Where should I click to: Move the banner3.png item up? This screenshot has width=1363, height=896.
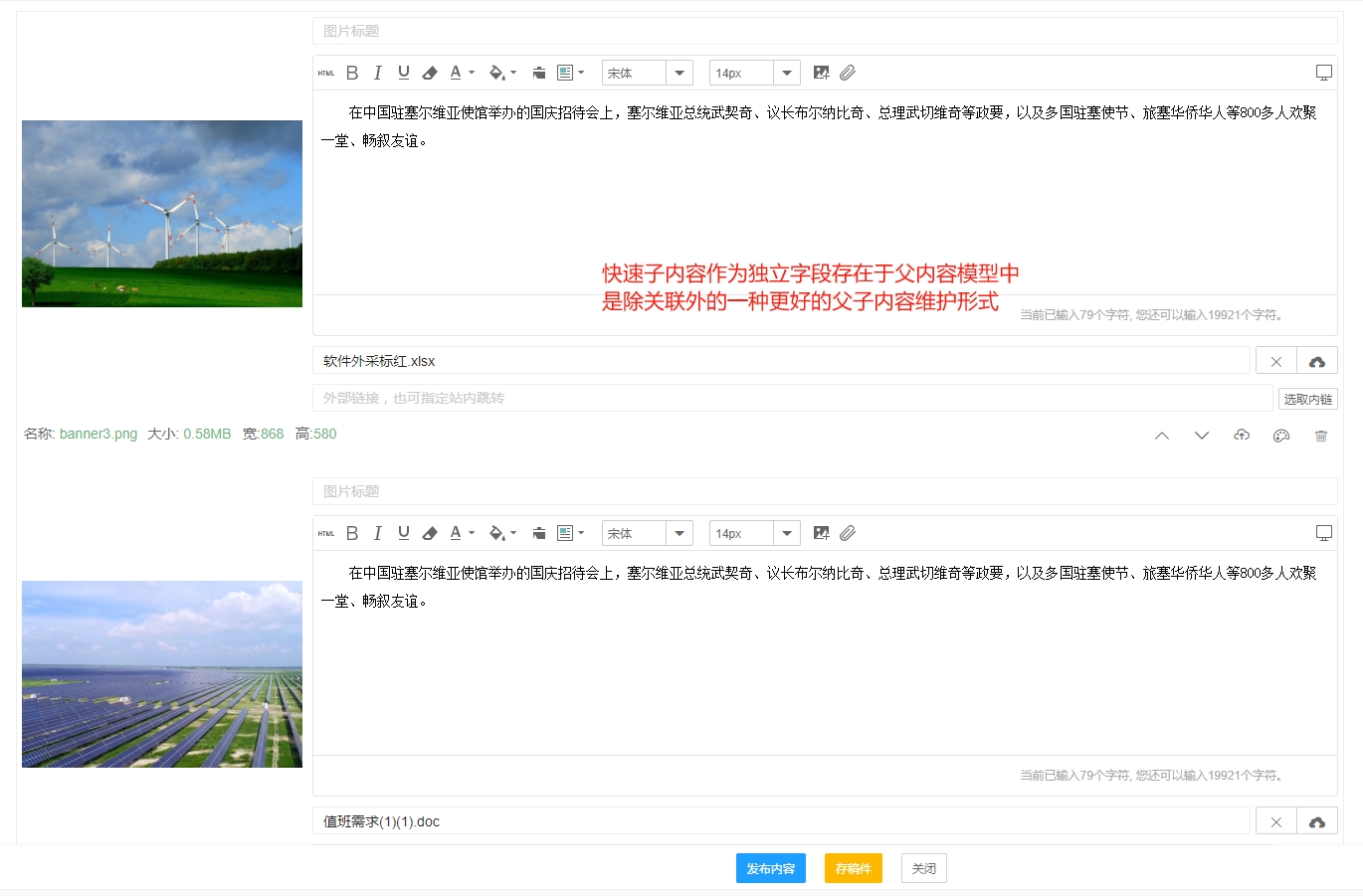click(1162, 436)
